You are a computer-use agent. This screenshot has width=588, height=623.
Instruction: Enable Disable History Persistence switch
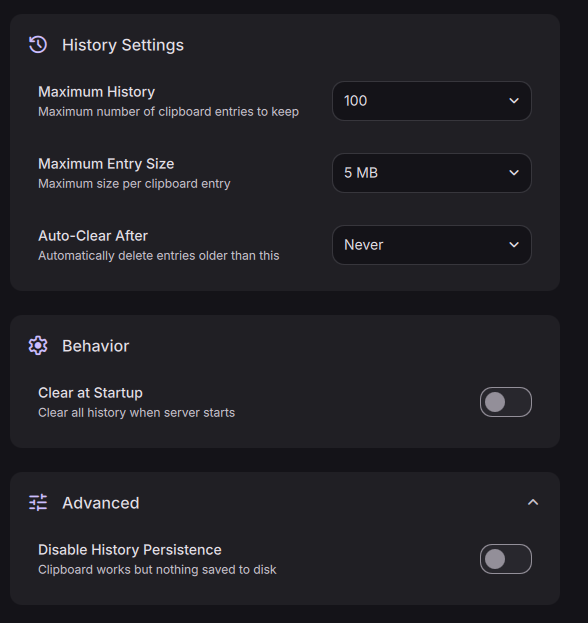point(506,559)
